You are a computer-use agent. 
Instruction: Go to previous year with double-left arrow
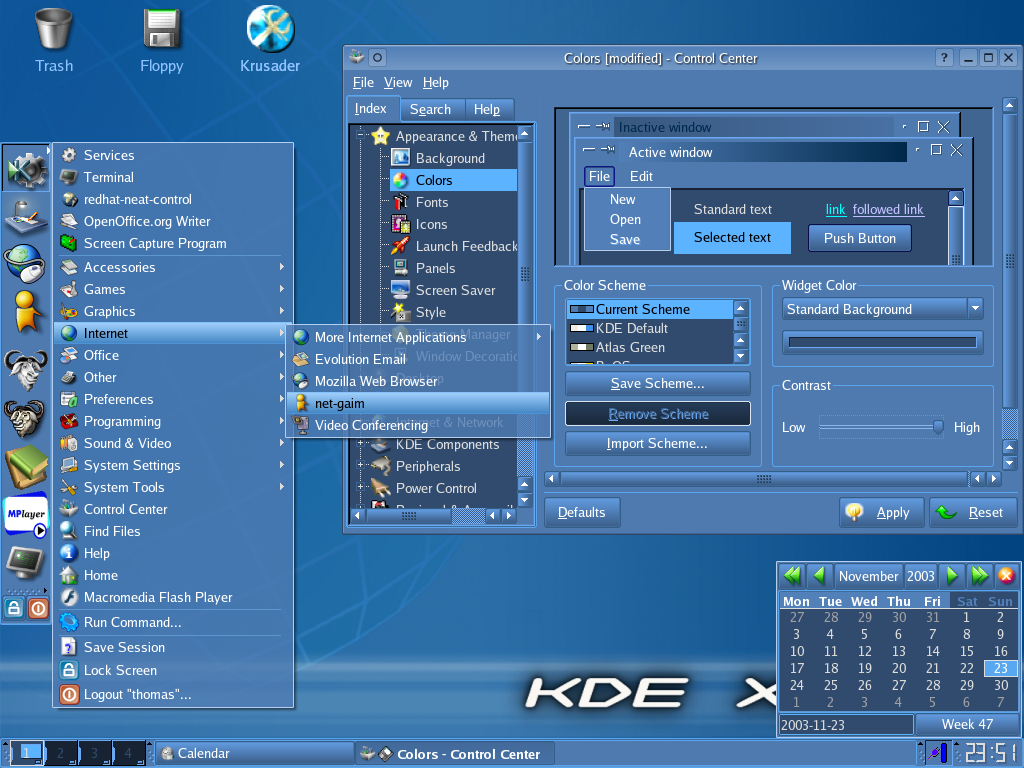792,575
